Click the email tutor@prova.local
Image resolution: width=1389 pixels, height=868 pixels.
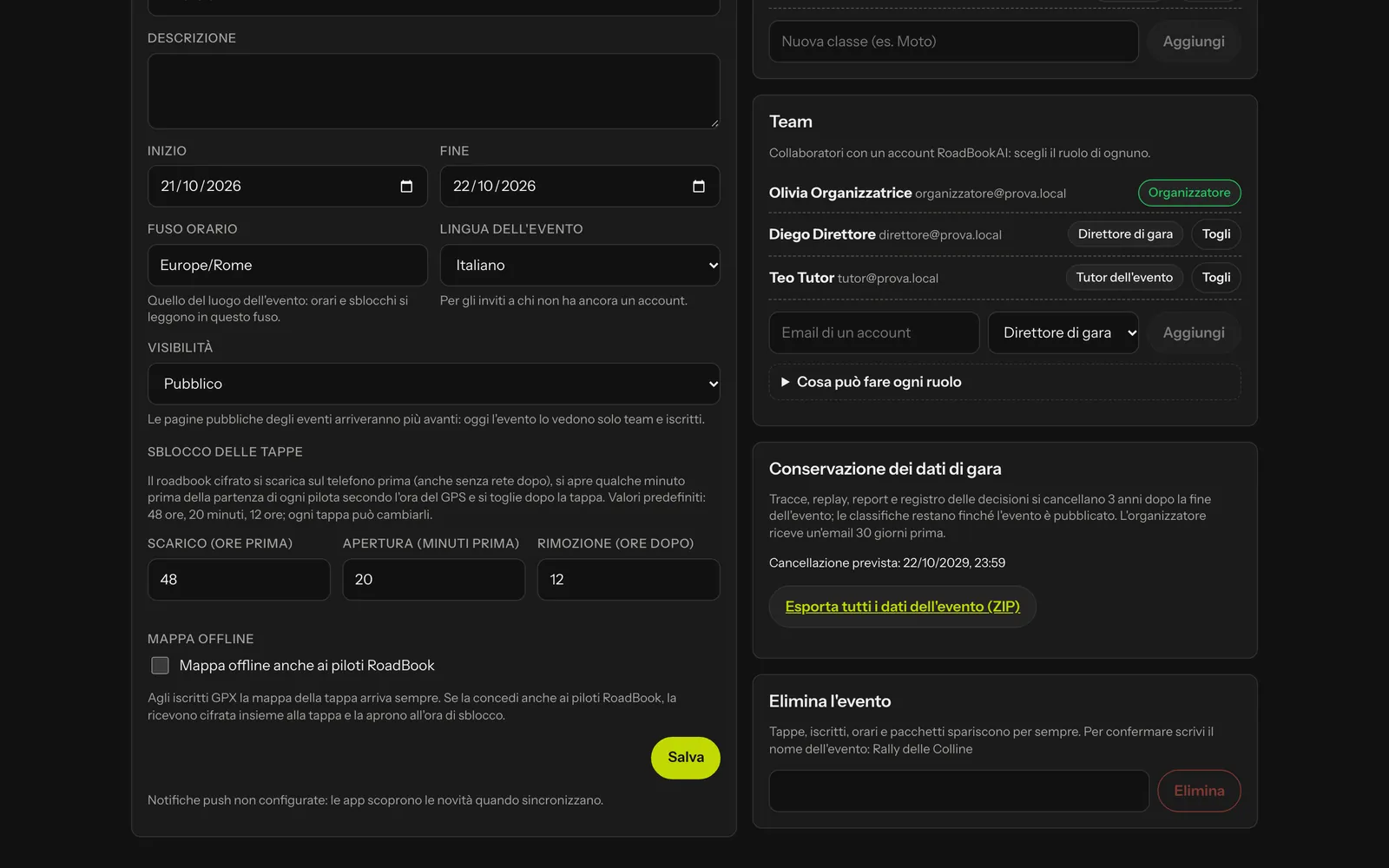888,279
